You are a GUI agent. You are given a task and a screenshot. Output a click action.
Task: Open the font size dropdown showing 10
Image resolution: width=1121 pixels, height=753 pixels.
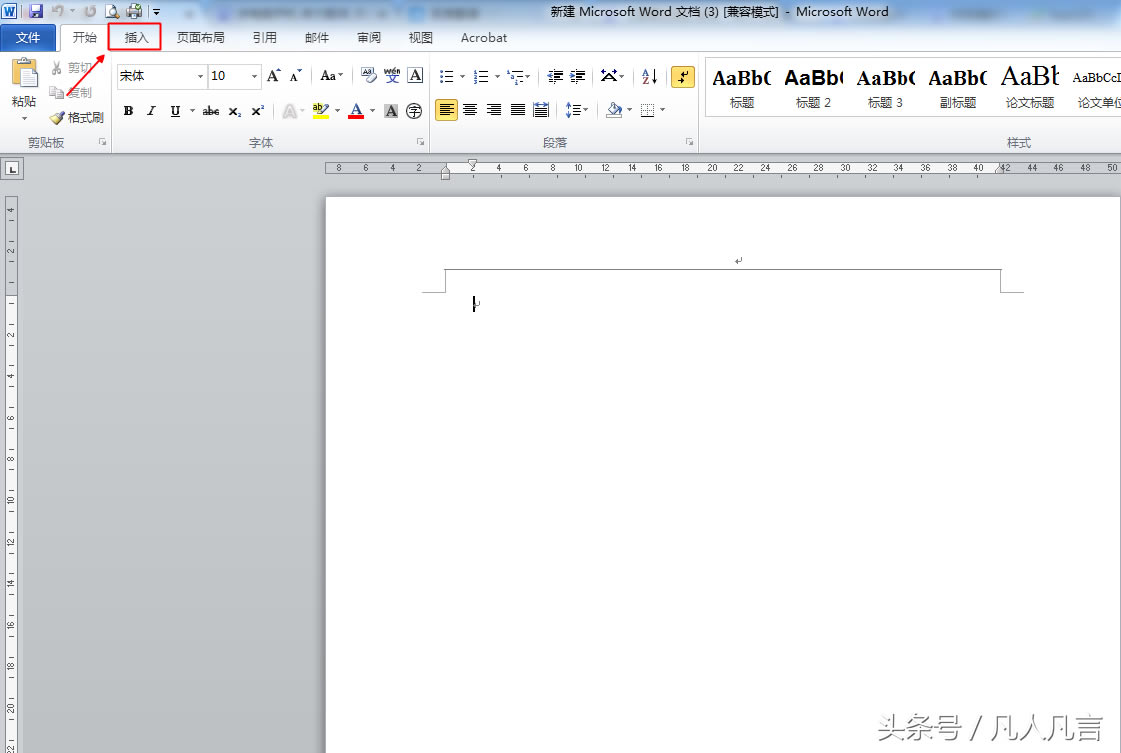point(254,76)
